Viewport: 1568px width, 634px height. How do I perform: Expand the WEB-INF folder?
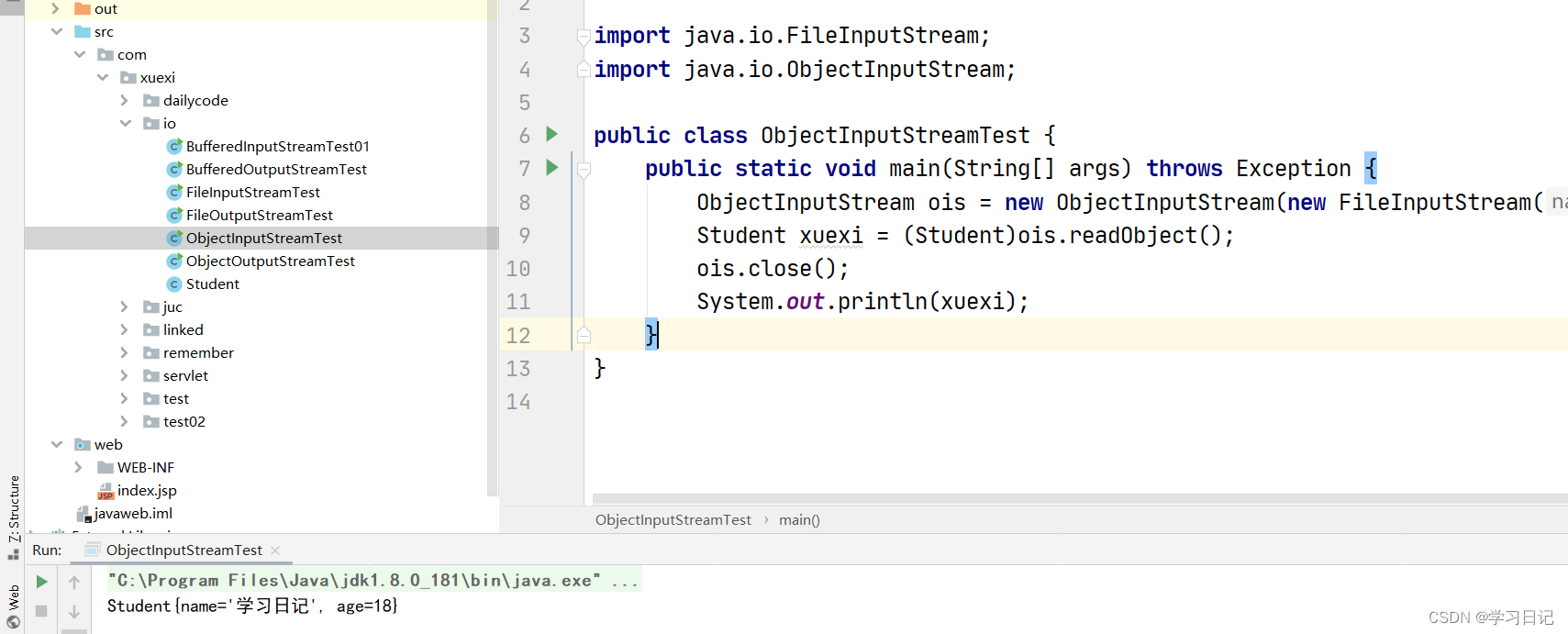point(79,467)
